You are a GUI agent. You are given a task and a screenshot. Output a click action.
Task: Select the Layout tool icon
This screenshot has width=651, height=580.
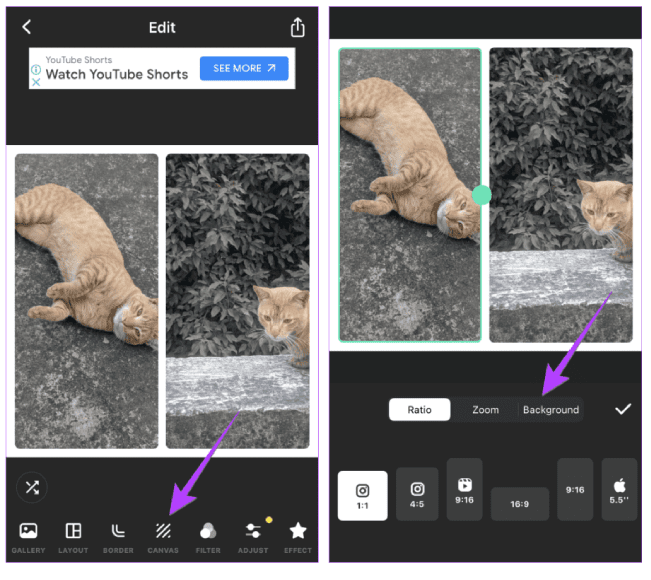coord(73,531)
